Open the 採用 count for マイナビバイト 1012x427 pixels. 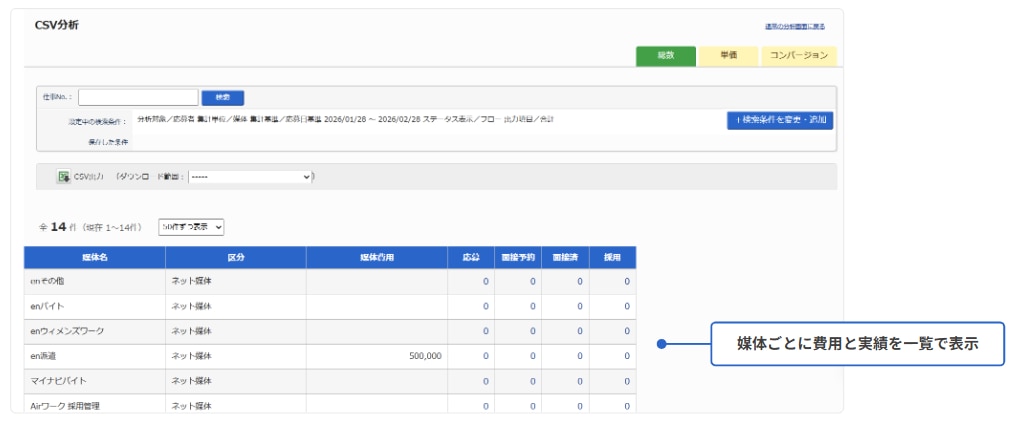point(627,381)
